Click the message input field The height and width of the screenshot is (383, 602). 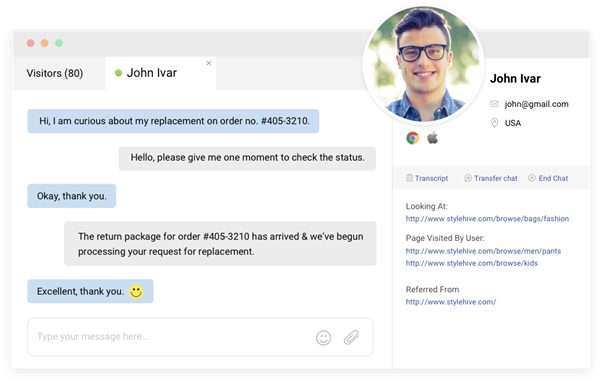[200, 337]
